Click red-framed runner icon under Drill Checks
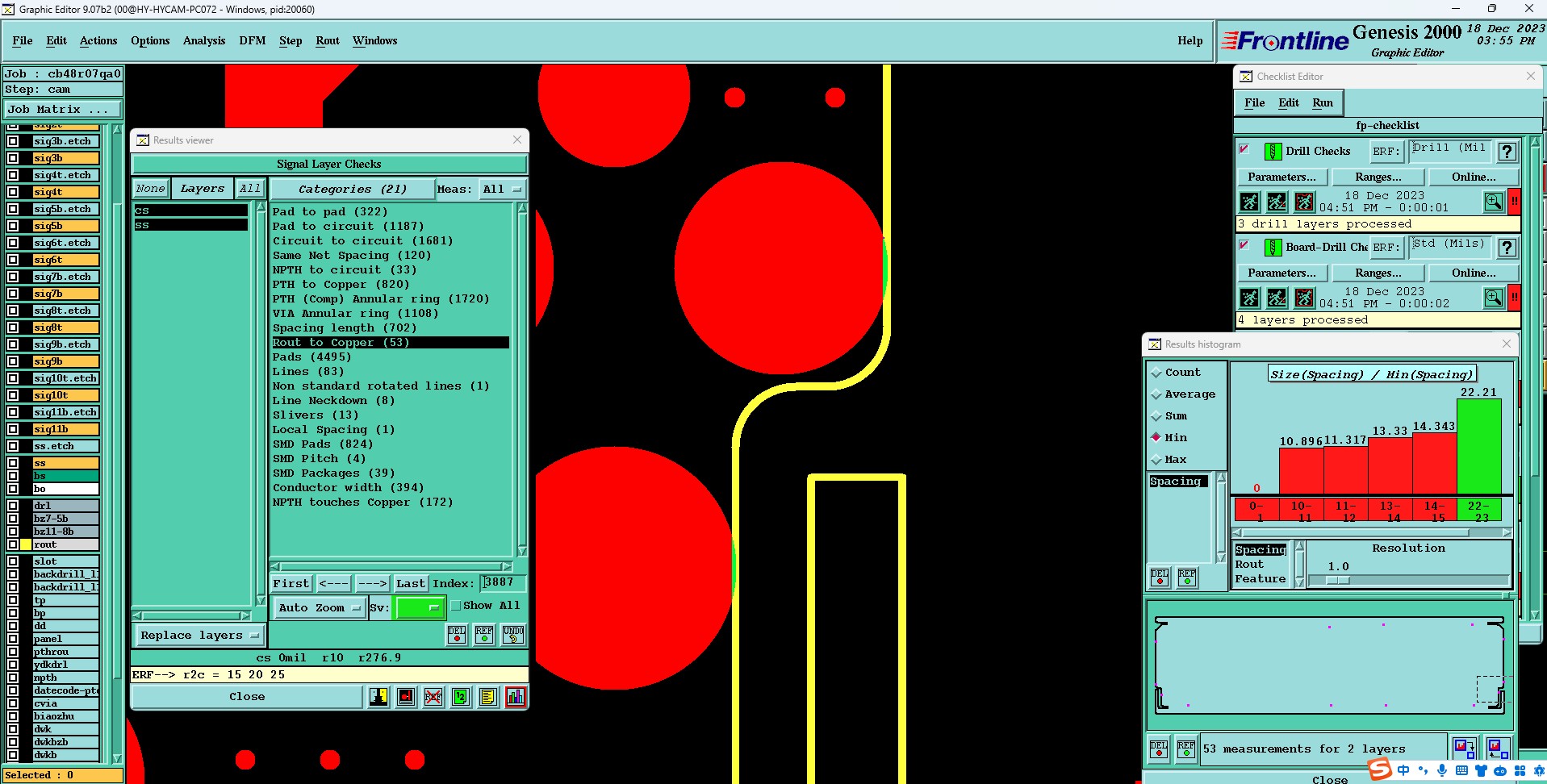The image size is (1547, 784). 1304,202
